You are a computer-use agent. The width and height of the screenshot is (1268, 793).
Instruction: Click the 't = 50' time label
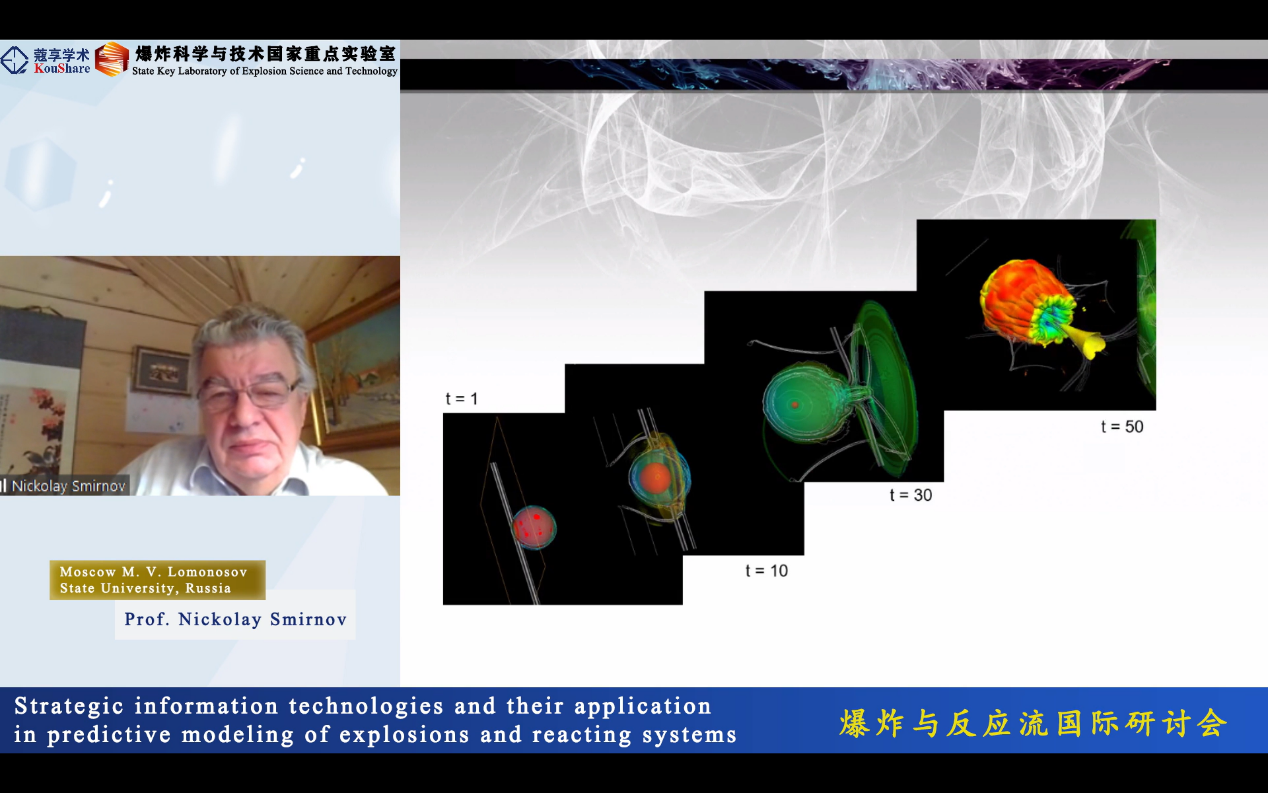click(1122, 427)
